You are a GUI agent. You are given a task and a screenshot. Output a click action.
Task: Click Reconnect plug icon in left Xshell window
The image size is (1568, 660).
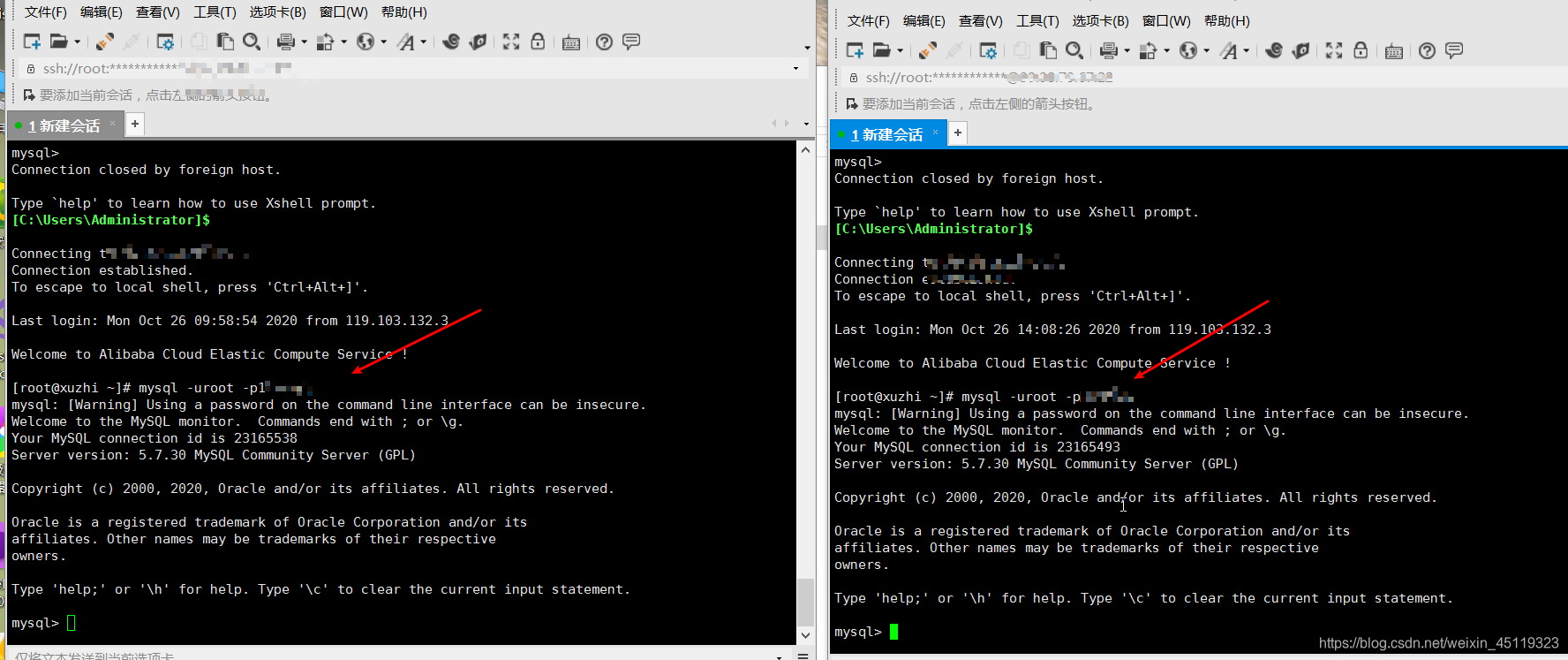point(105,42)
